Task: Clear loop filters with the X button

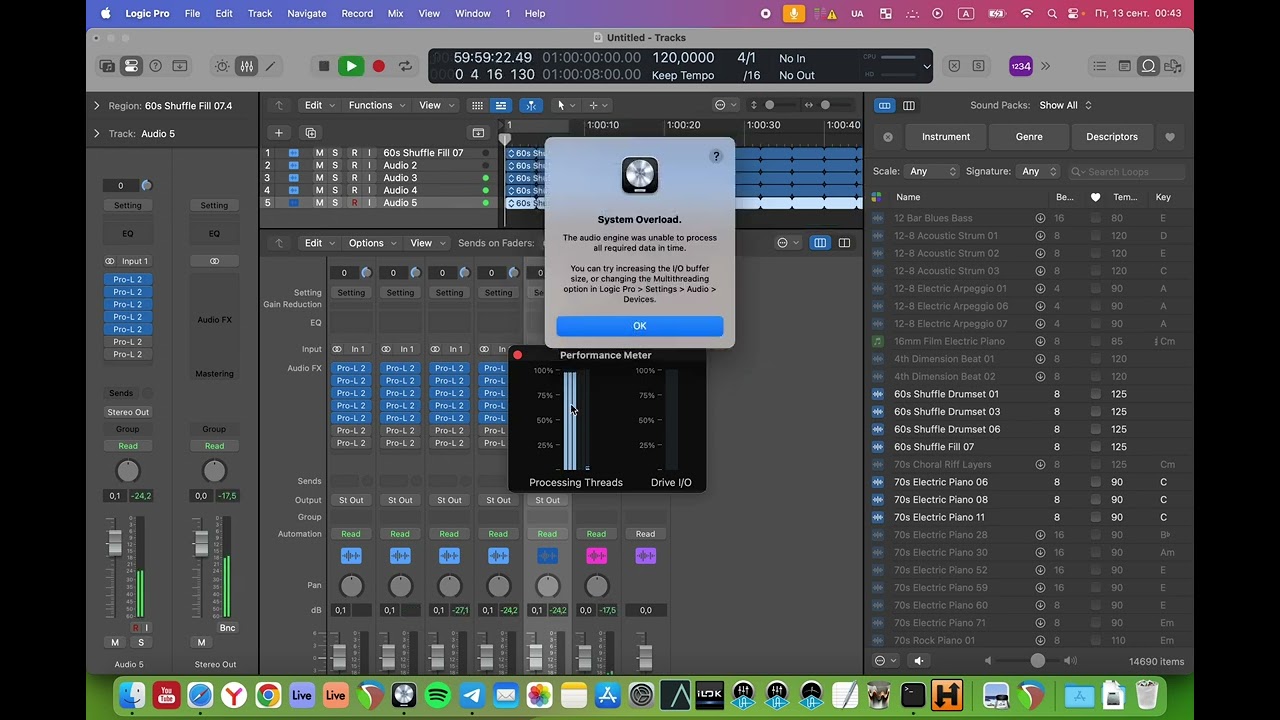Action: click(888, 137)
